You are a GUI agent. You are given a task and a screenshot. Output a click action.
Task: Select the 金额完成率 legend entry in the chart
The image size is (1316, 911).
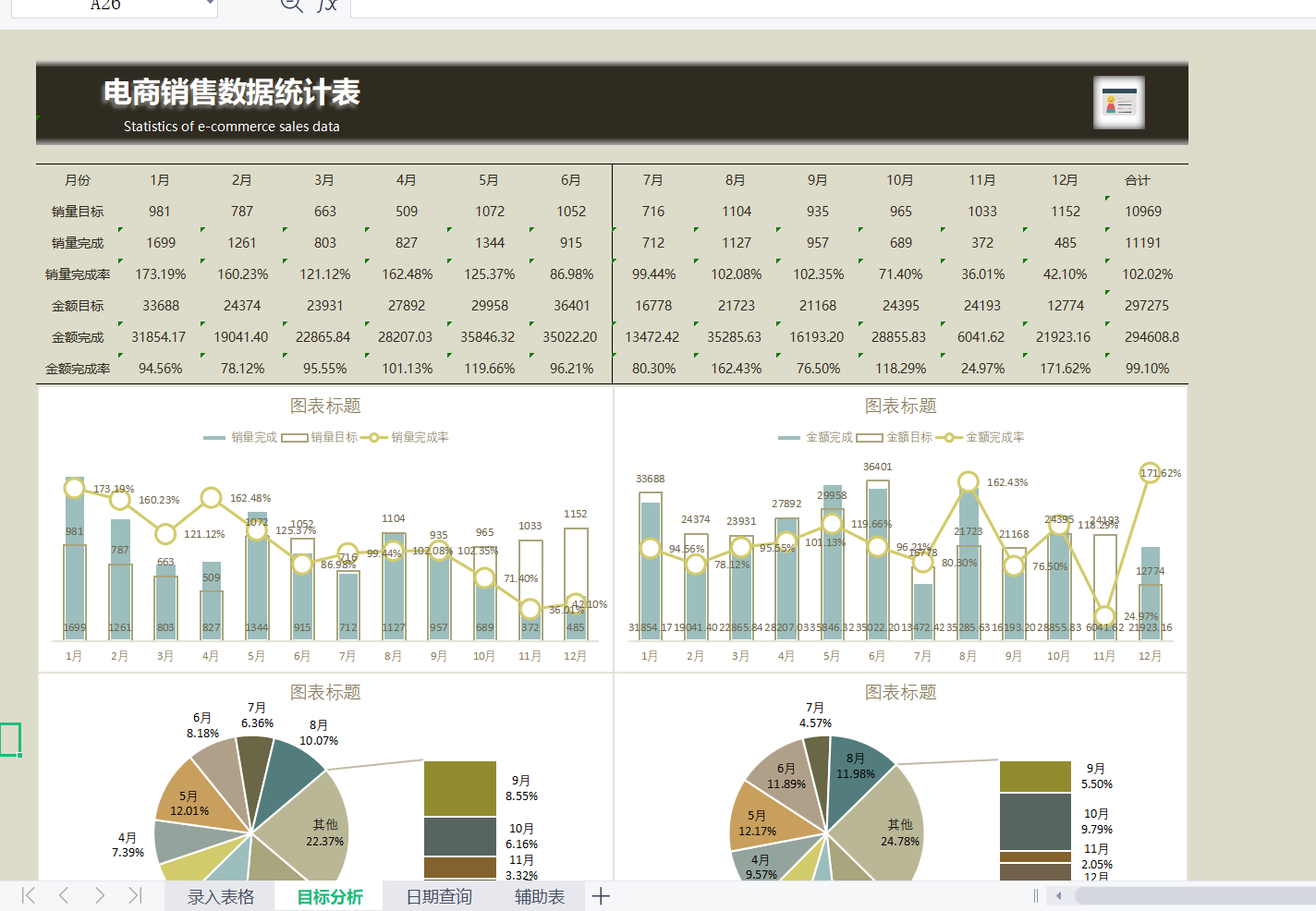981,437
